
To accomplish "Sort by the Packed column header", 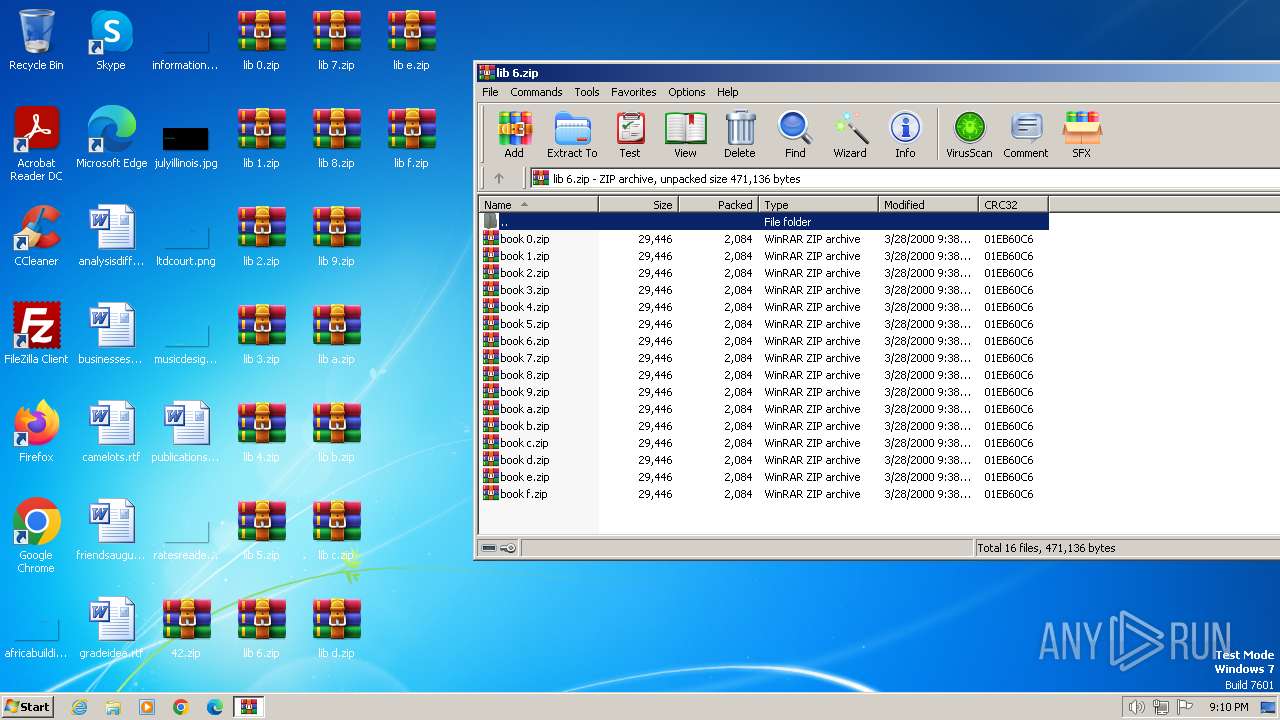I will [718, 204].
